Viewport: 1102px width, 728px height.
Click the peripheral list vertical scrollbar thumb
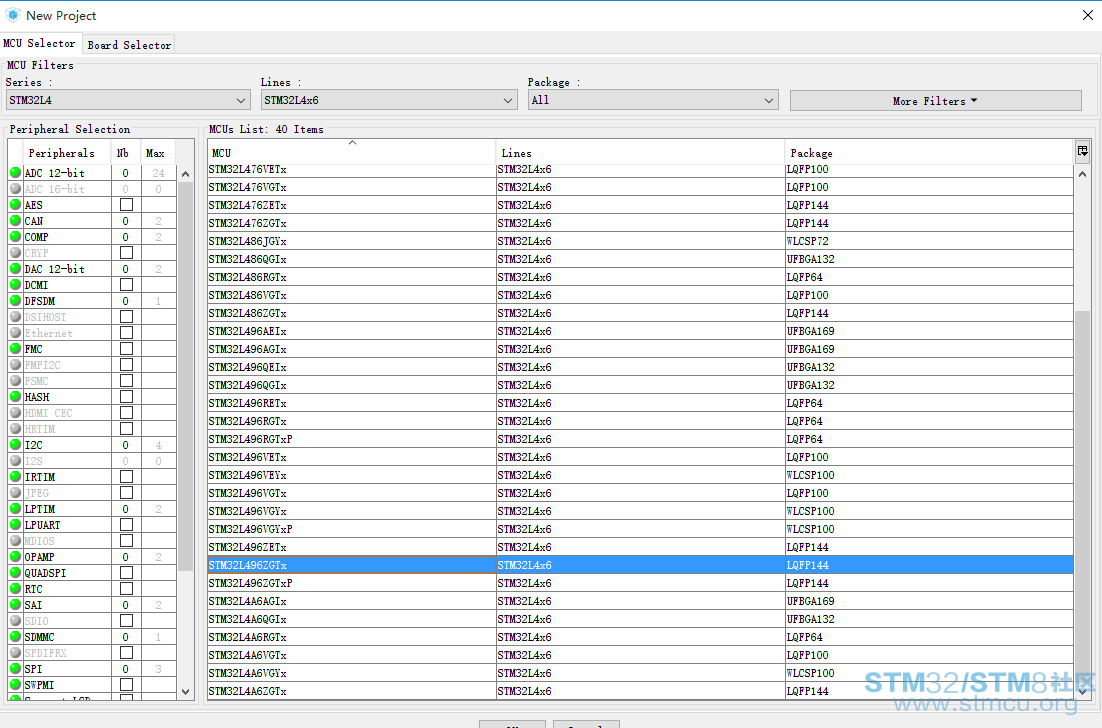point(186,376)
